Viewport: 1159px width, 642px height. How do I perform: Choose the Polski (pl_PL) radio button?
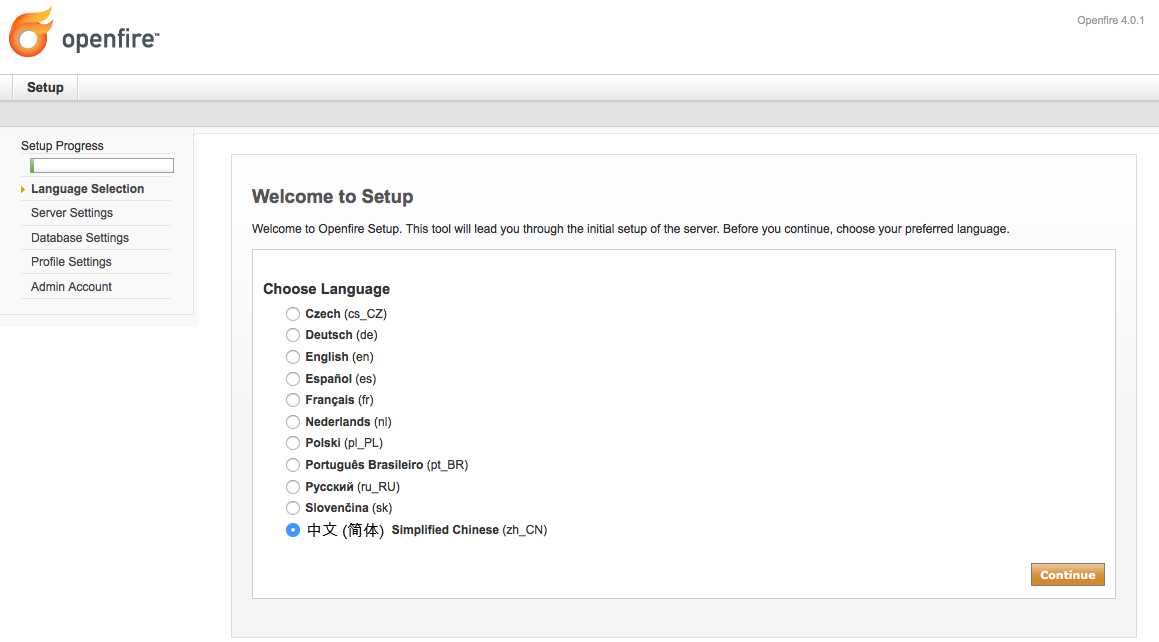[293, 443]
